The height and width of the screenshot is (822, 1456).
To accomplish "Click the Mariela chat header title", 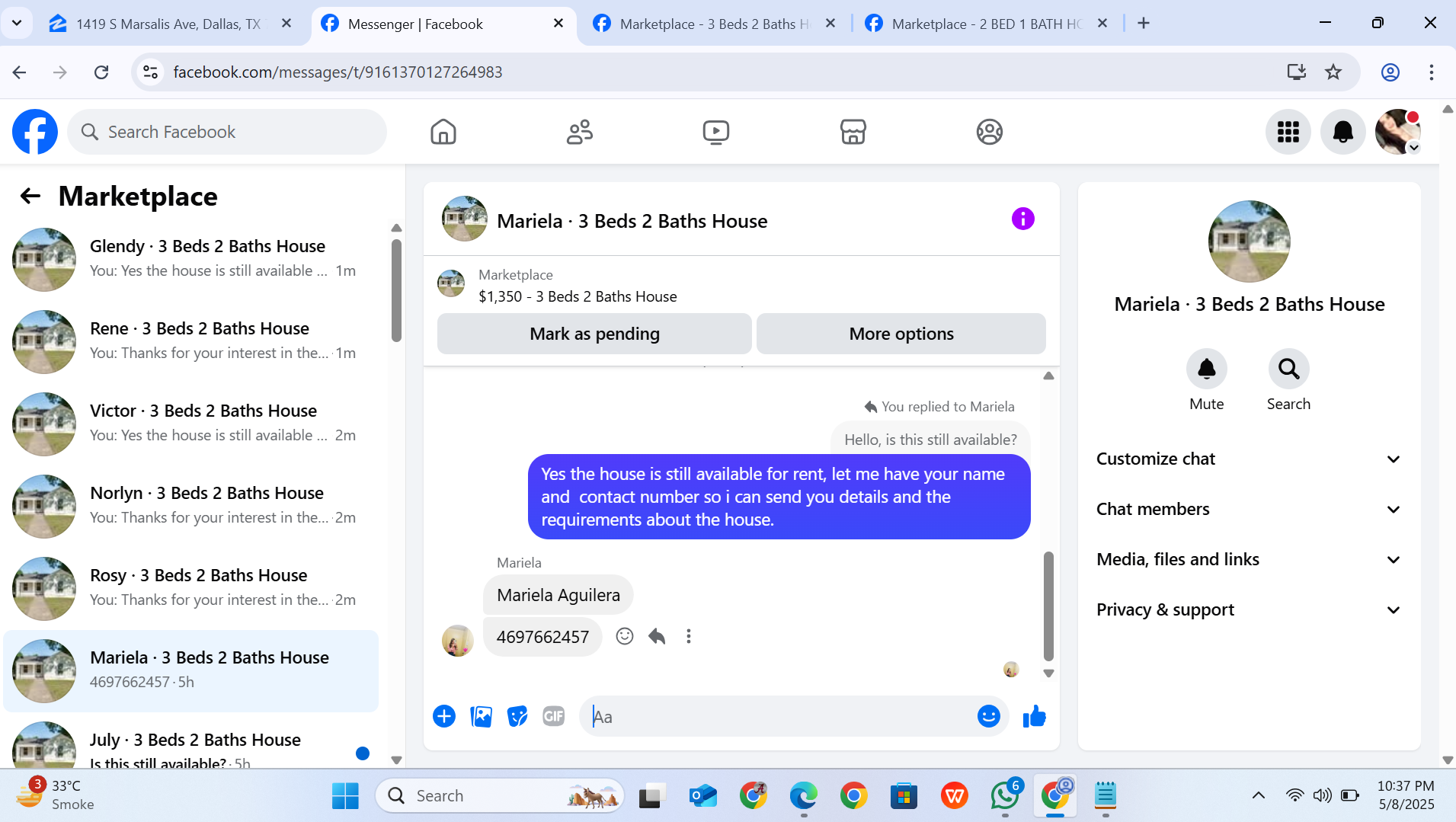I will 632,222.
